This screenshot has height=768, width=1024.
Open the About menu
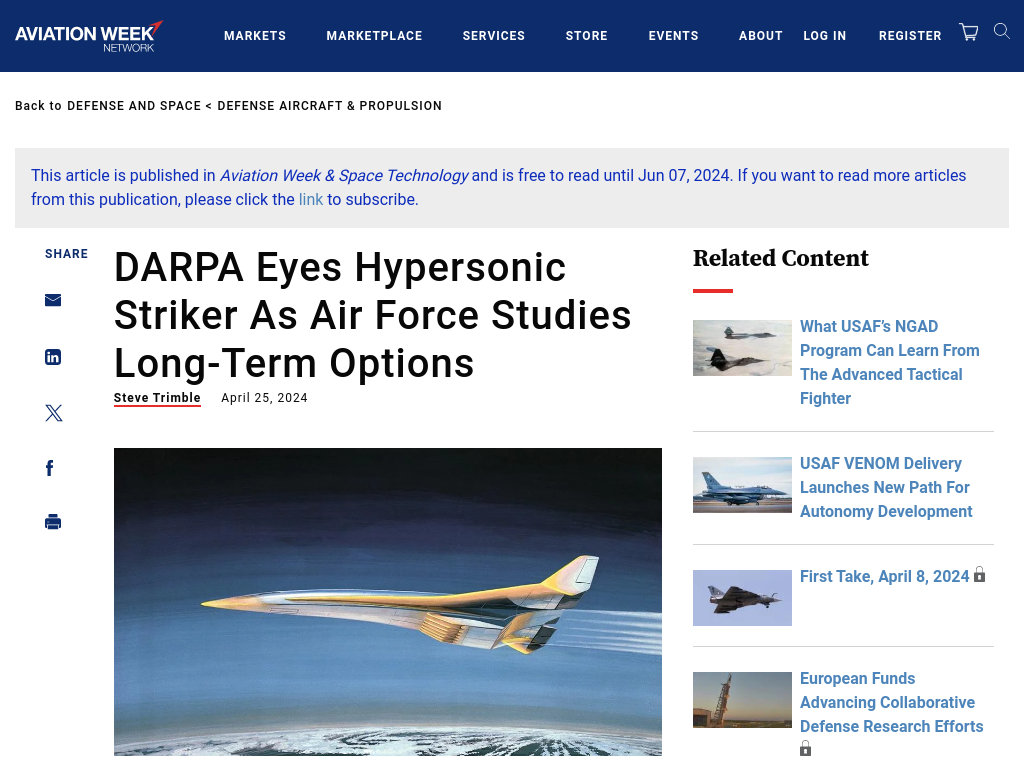761,36
